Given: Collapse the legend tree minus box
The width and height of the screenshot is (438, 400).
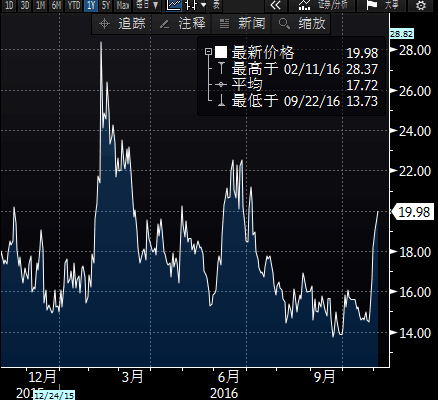Looking at the screenshot, I should point(209,52).
